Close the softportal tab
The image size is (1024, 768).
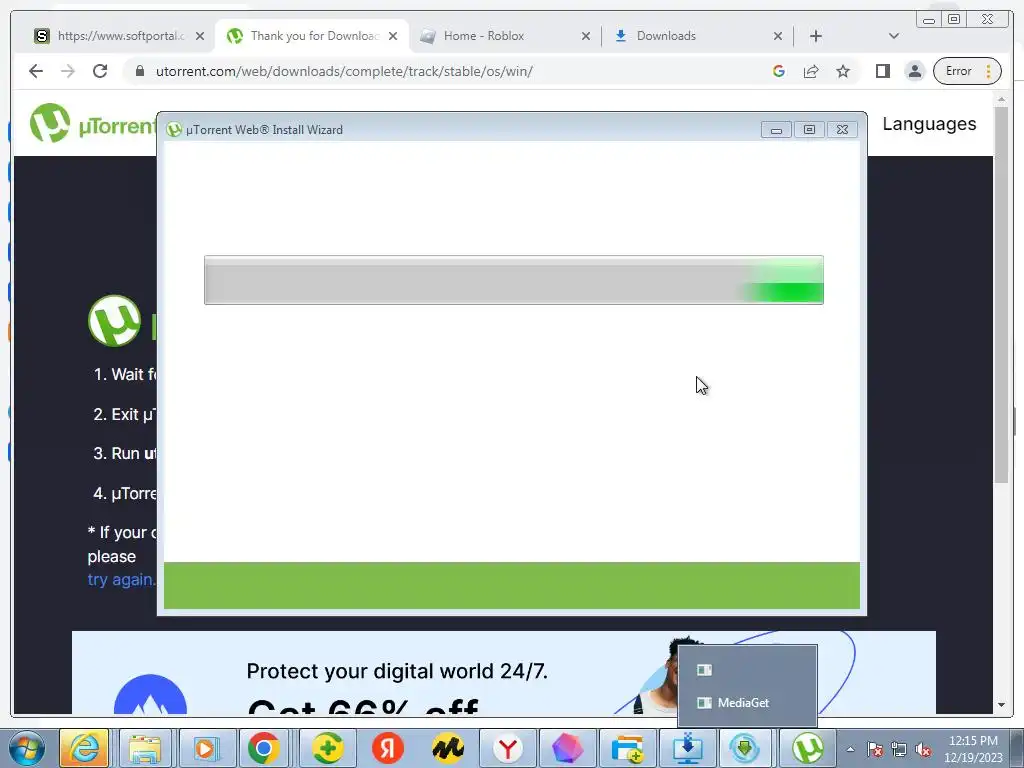[x=200, y=37]
